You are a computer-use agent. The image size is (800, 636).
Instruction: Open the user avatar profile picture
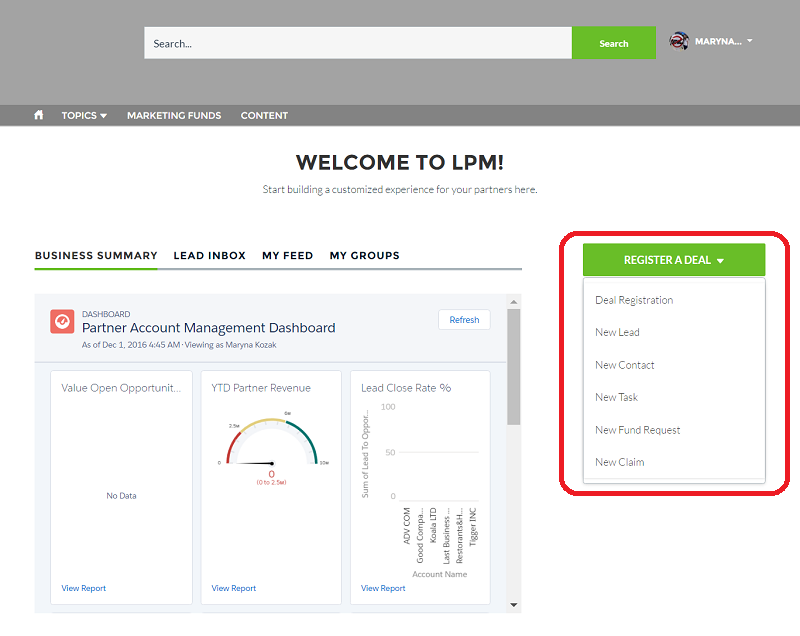[679, 41]
